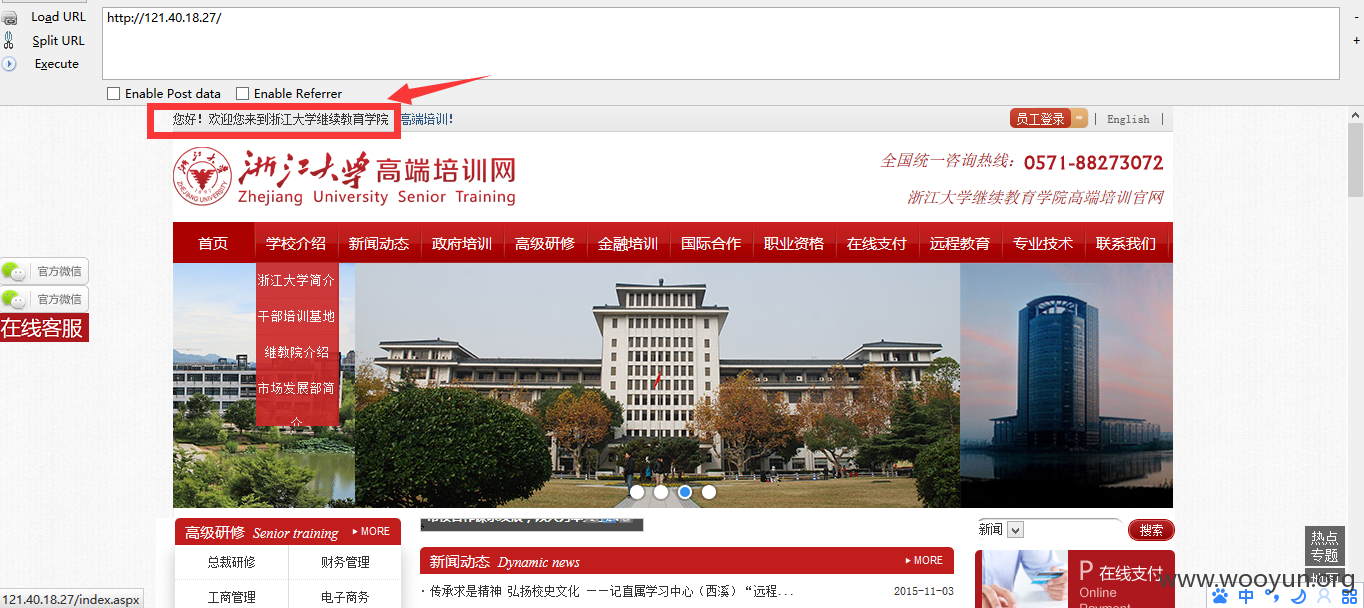Open 高级研修 navigation menu
The height and width of the screenshot is (608, 1364).
tap(545, 243)
